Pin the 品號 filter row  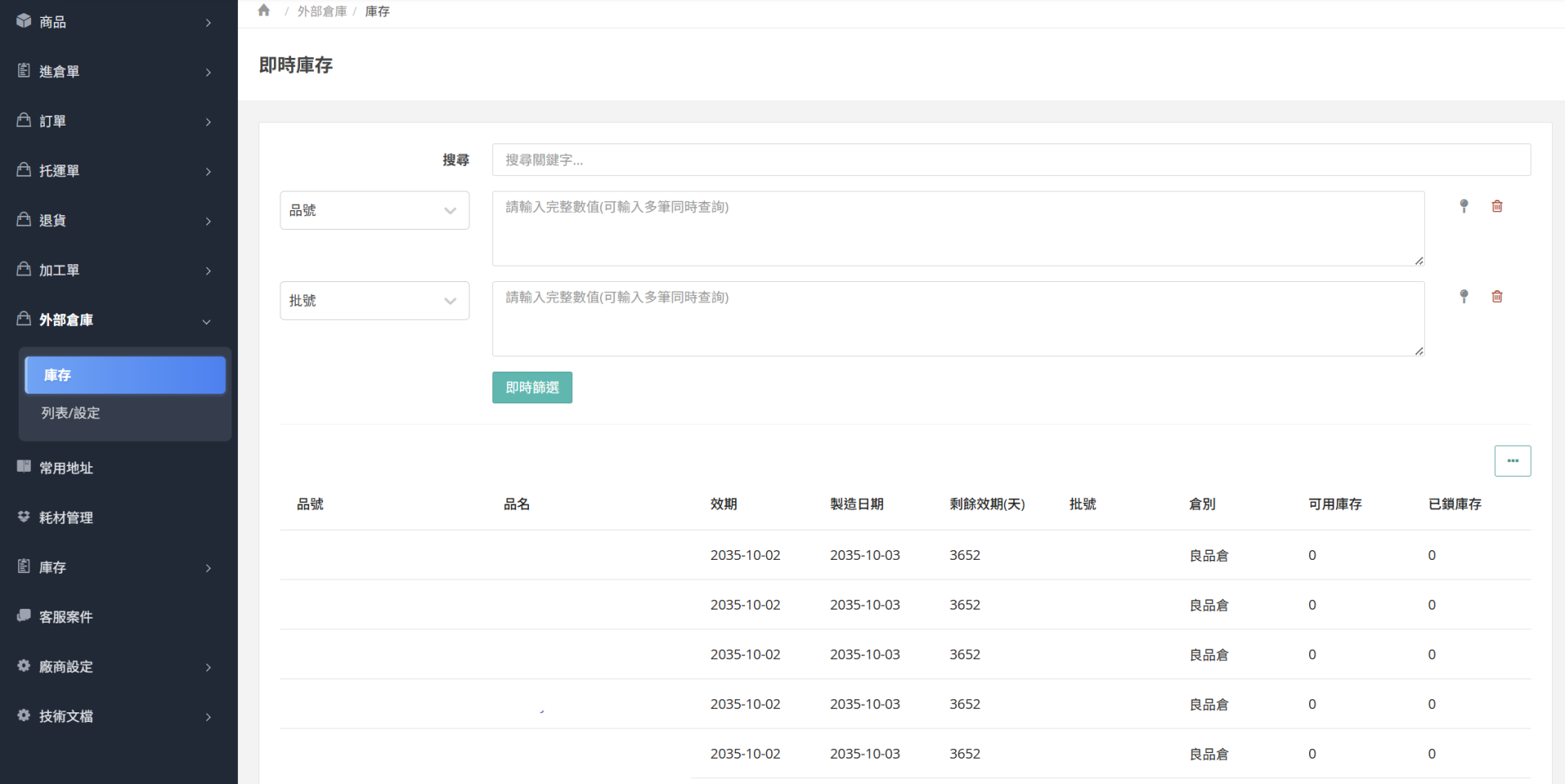tap(1463, 206)
